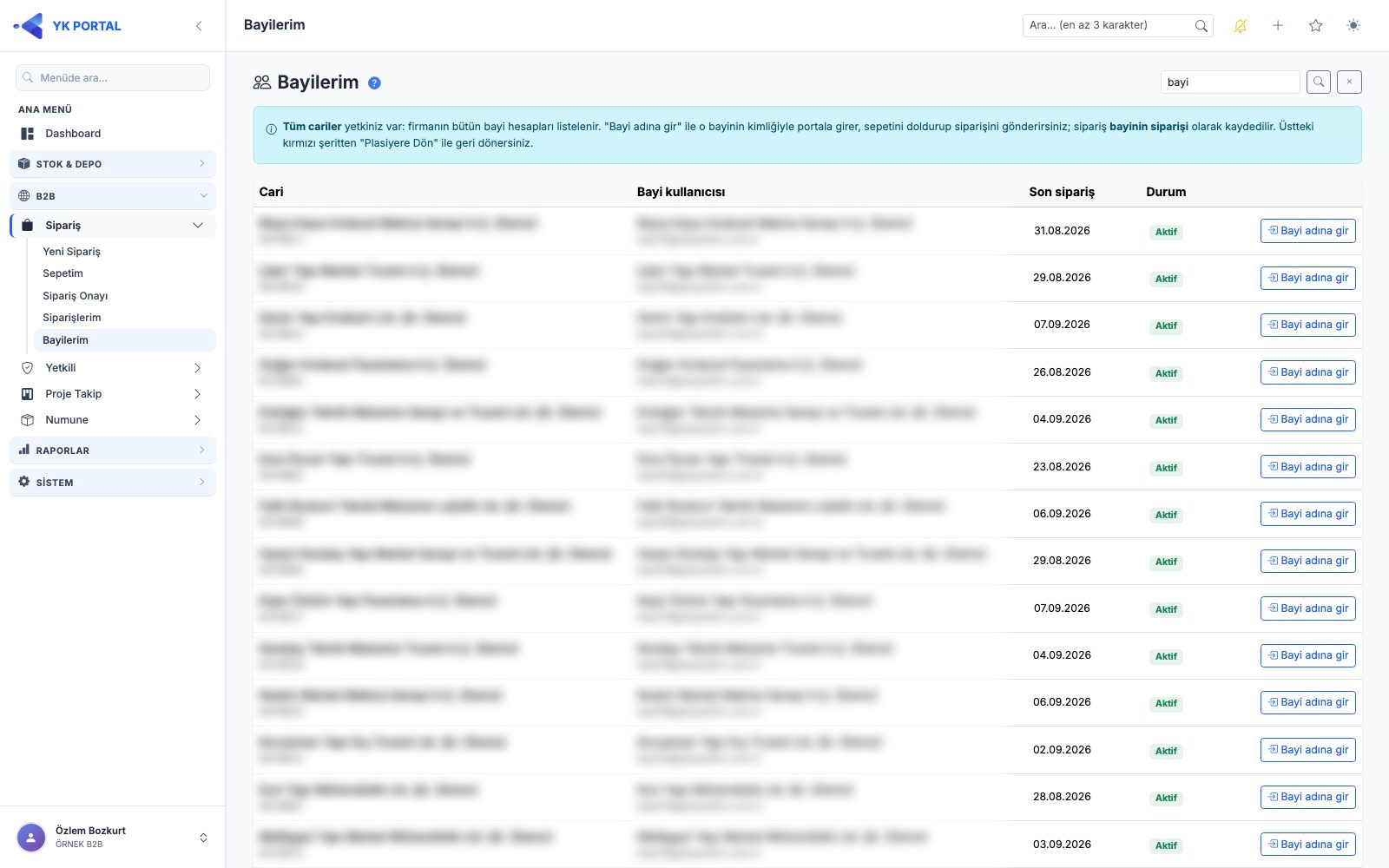Click the Sipariş bag icon

tap(28, 226)
